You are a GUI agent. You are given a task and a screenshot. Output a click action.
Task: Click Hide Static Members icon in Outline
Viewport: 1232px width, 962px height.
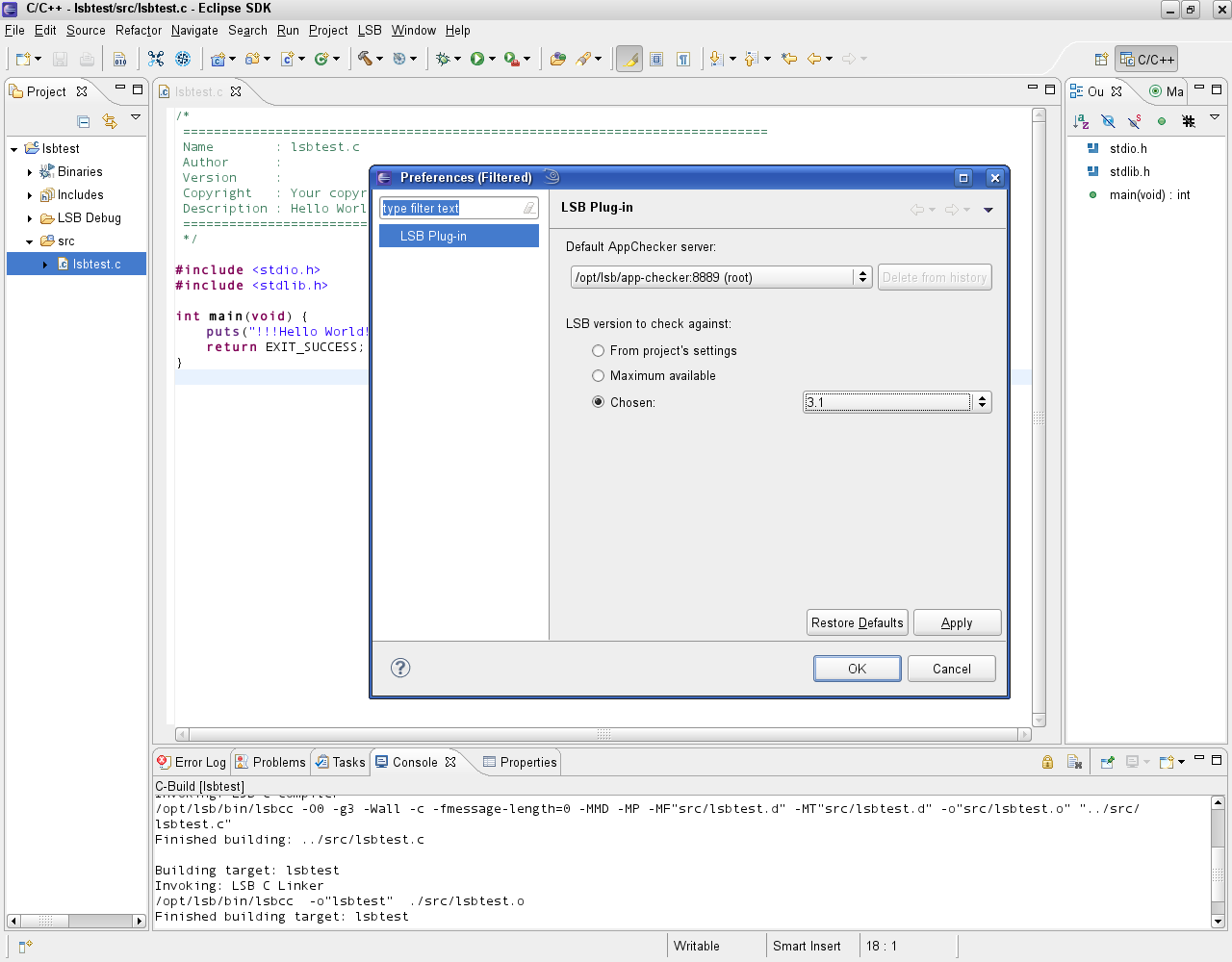coord(1135,121)
